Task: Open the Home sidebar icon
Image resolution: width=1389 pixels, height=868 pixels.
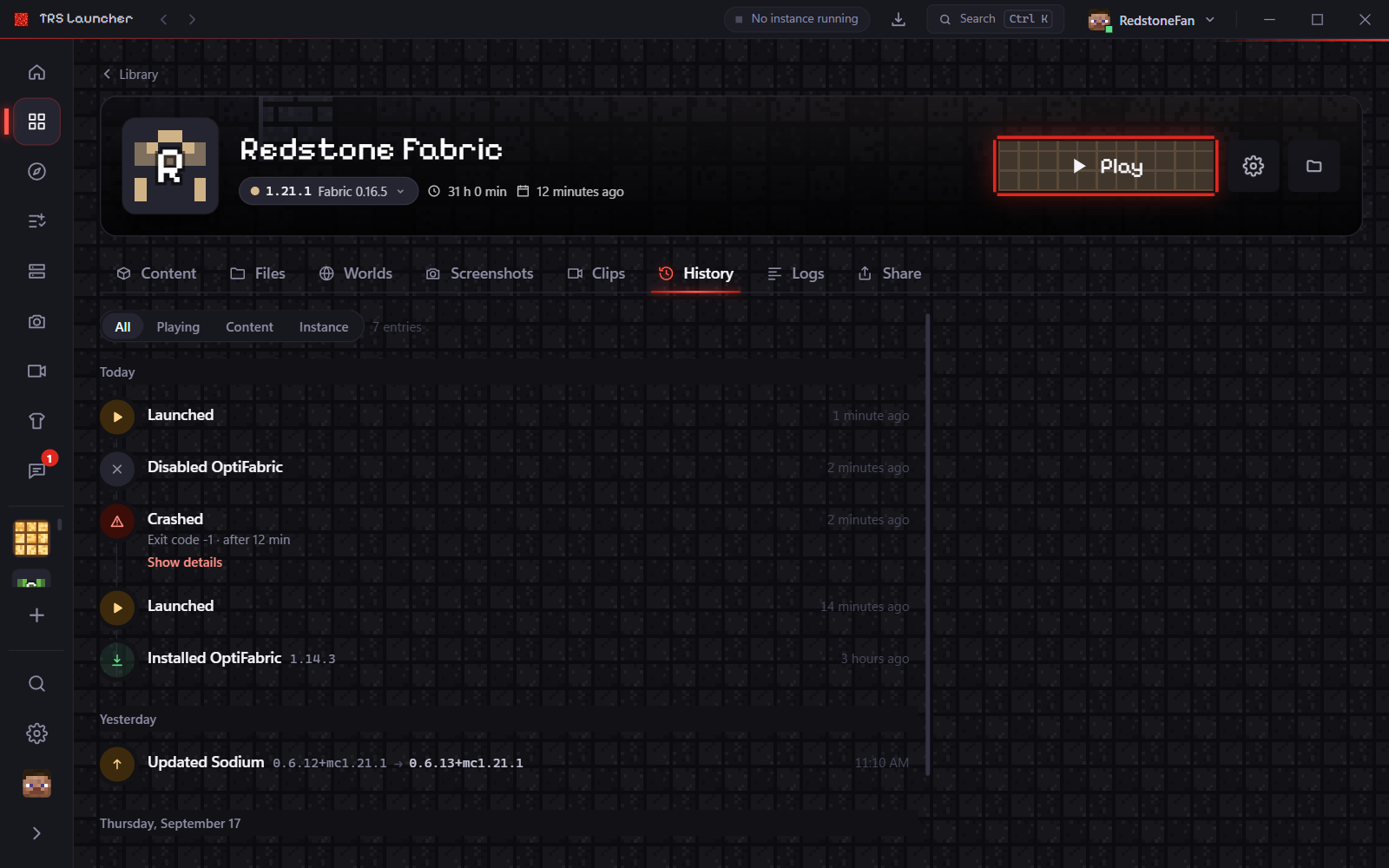Action: coord(36,72)
